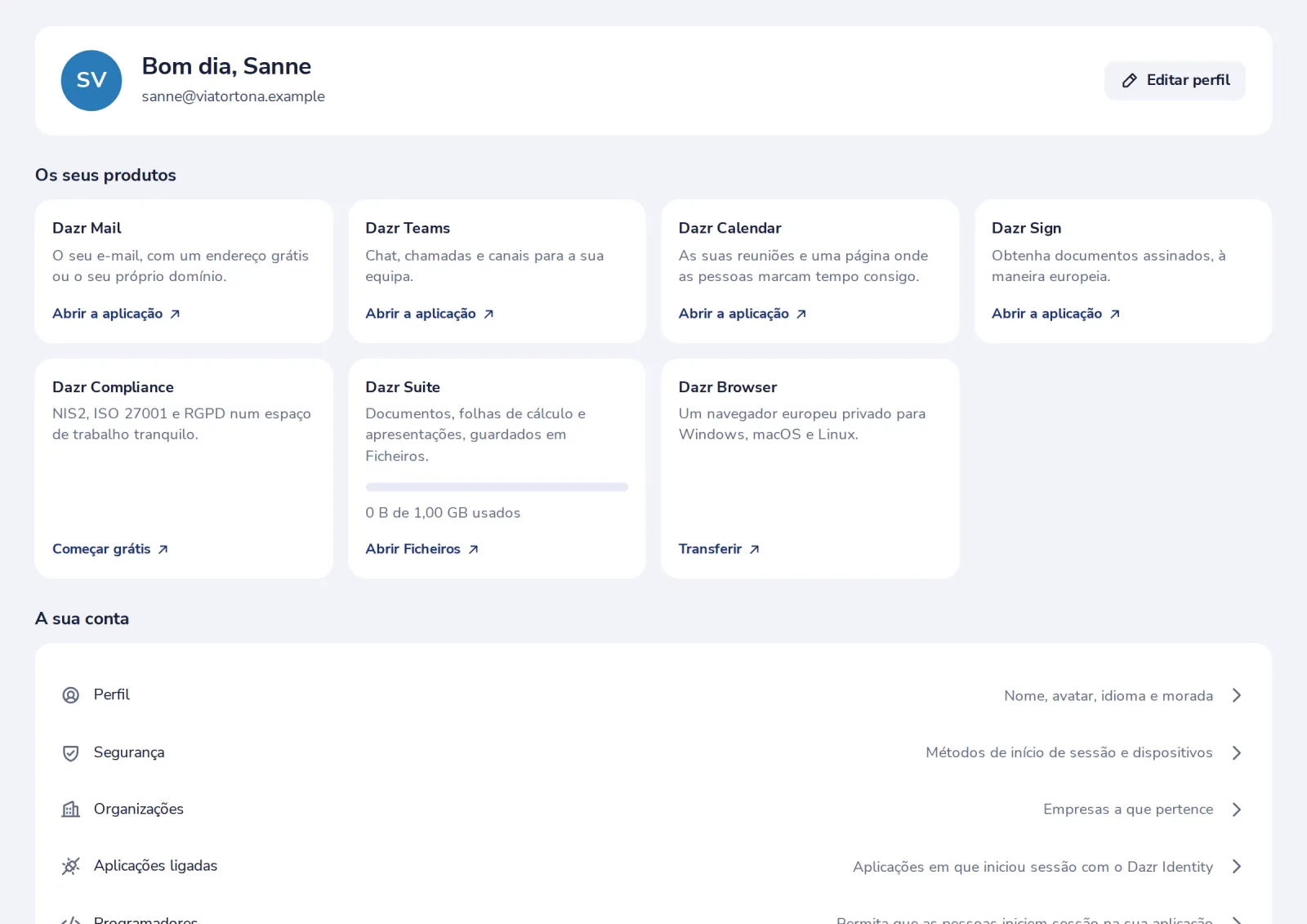
Task: Expand the Segurança row chevron
Action: click(x=1237, y=752)
